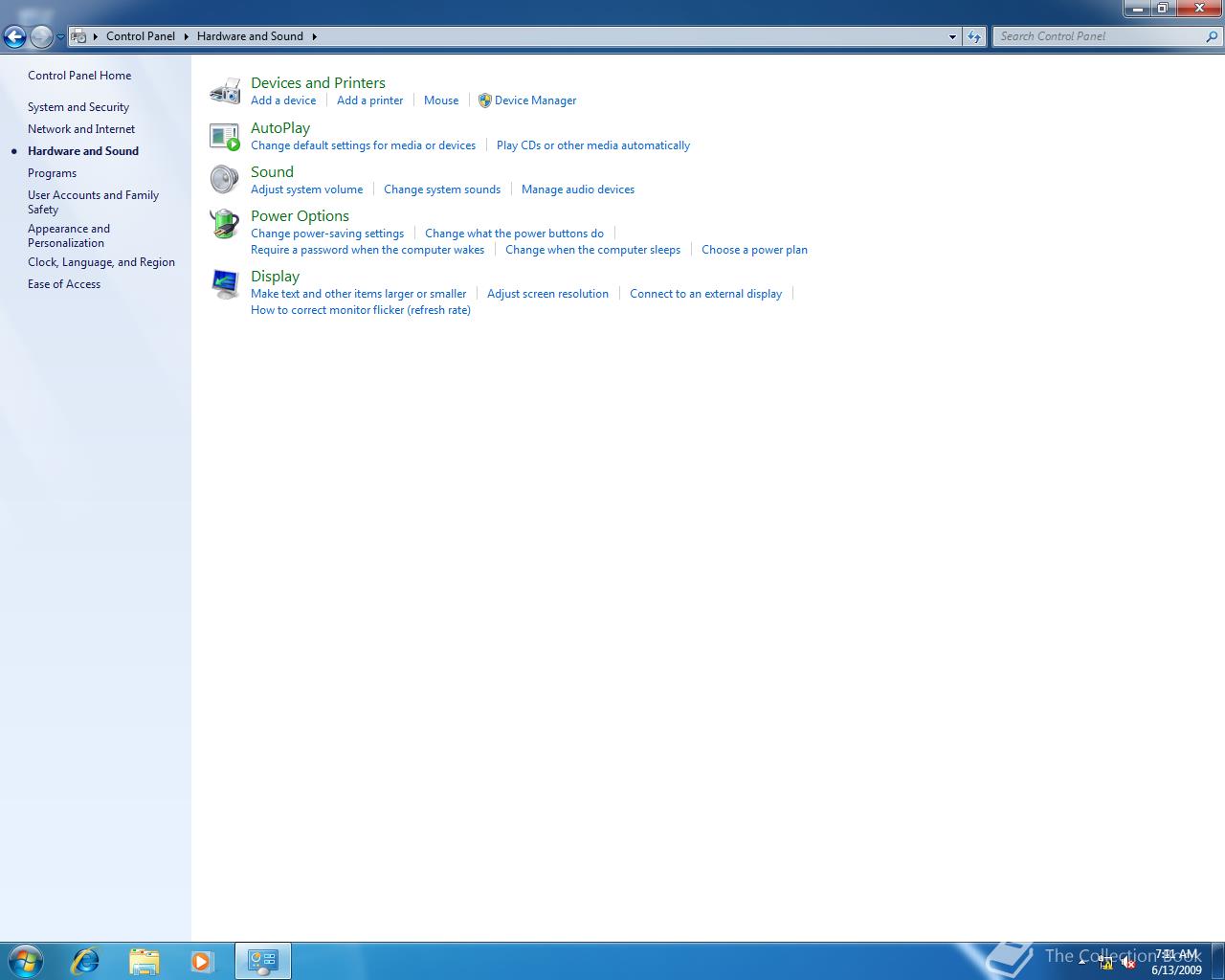Change default settings for media or devices
The image size is (1225, 980).
click(x=363, y=145)
